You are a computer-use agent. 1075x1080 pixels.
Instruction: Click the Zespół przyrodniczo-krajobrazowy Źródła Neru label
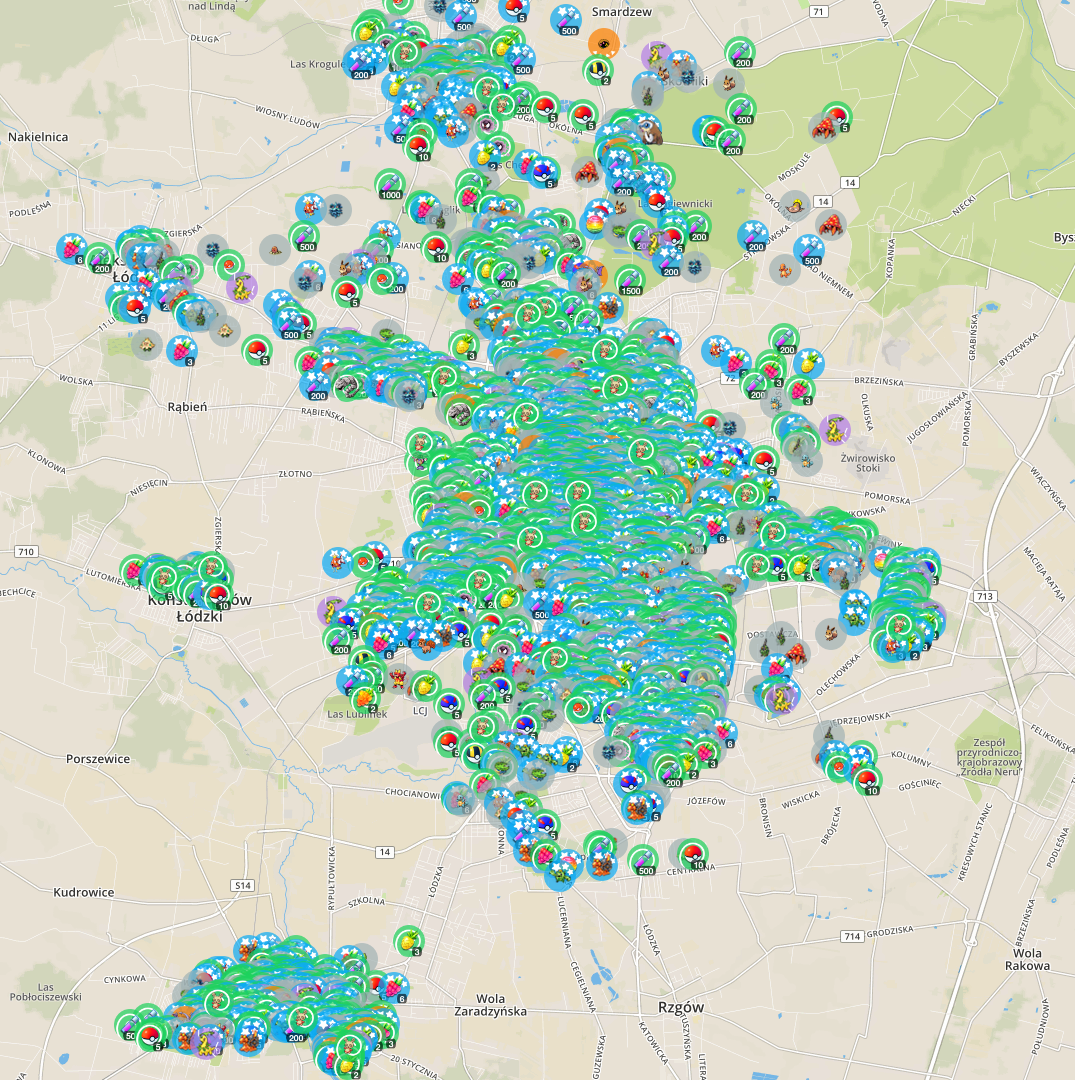click(989, 757)
